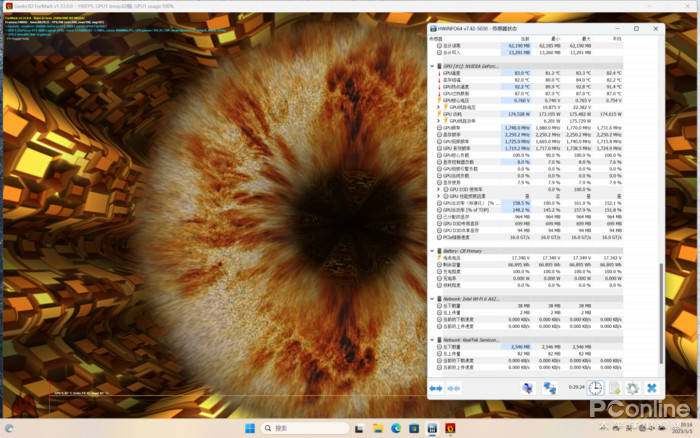Collapse the Battery sensor group
Viewport: 700px width, 438px height.
[433, 251]
